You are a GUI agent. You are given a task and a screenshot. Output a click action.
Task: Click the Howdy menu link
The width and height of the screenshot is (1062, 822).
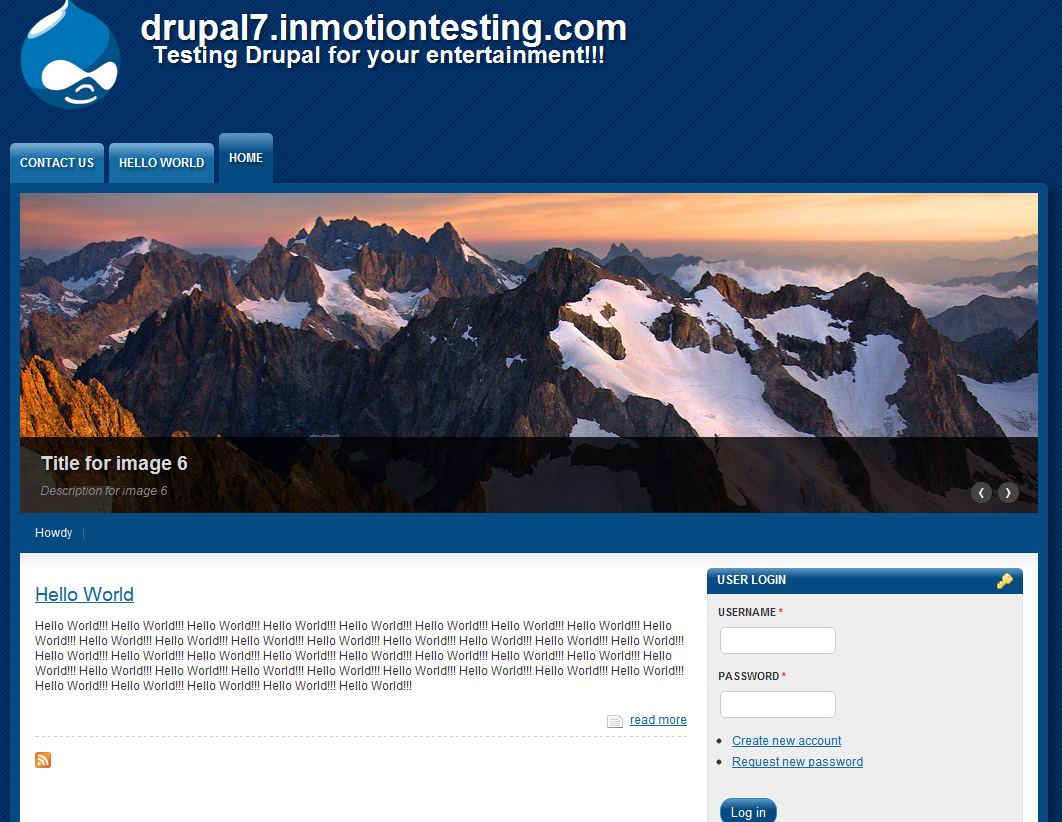(54, 533)
